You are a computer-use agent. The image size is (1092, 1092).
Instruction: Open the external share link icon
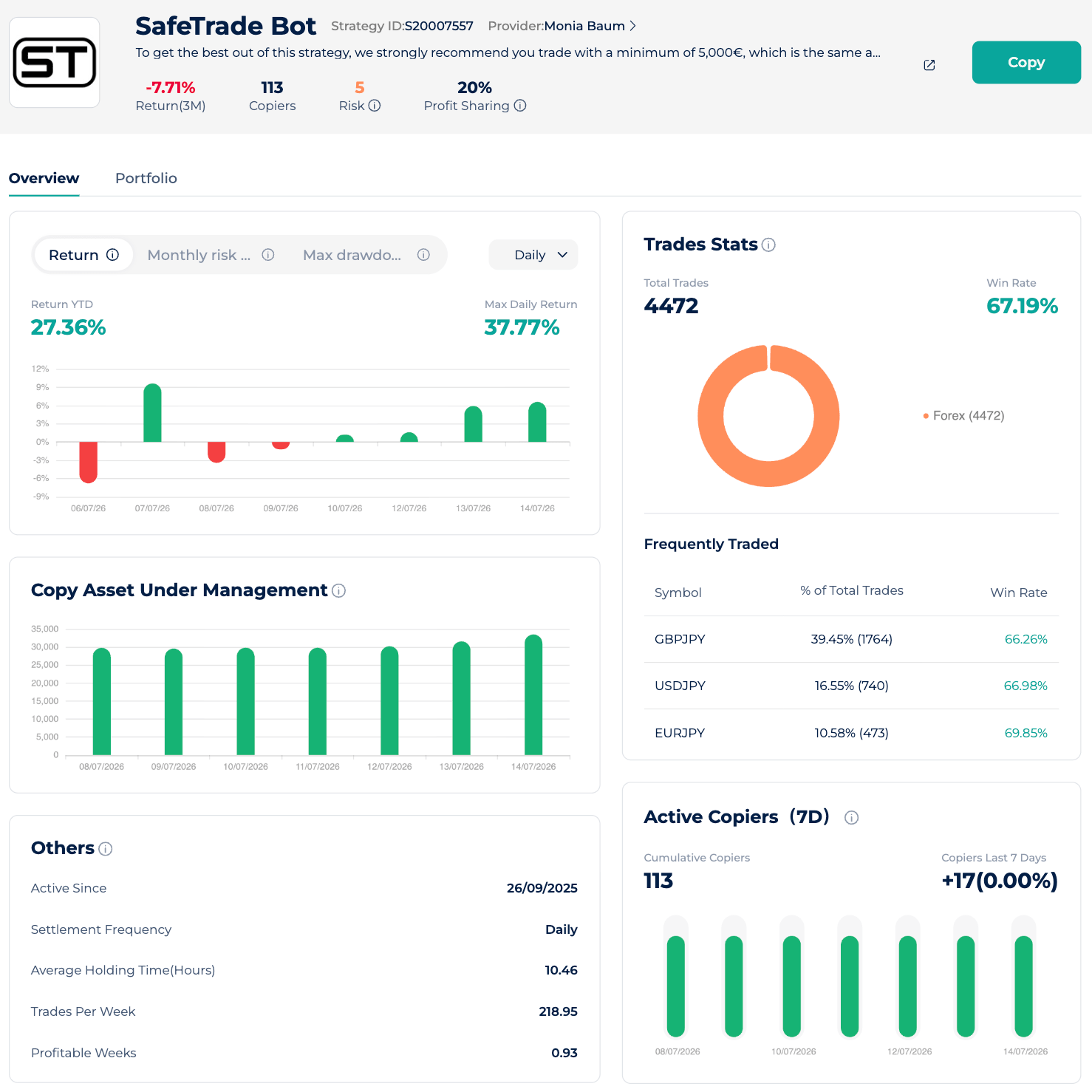coord(929,65)
